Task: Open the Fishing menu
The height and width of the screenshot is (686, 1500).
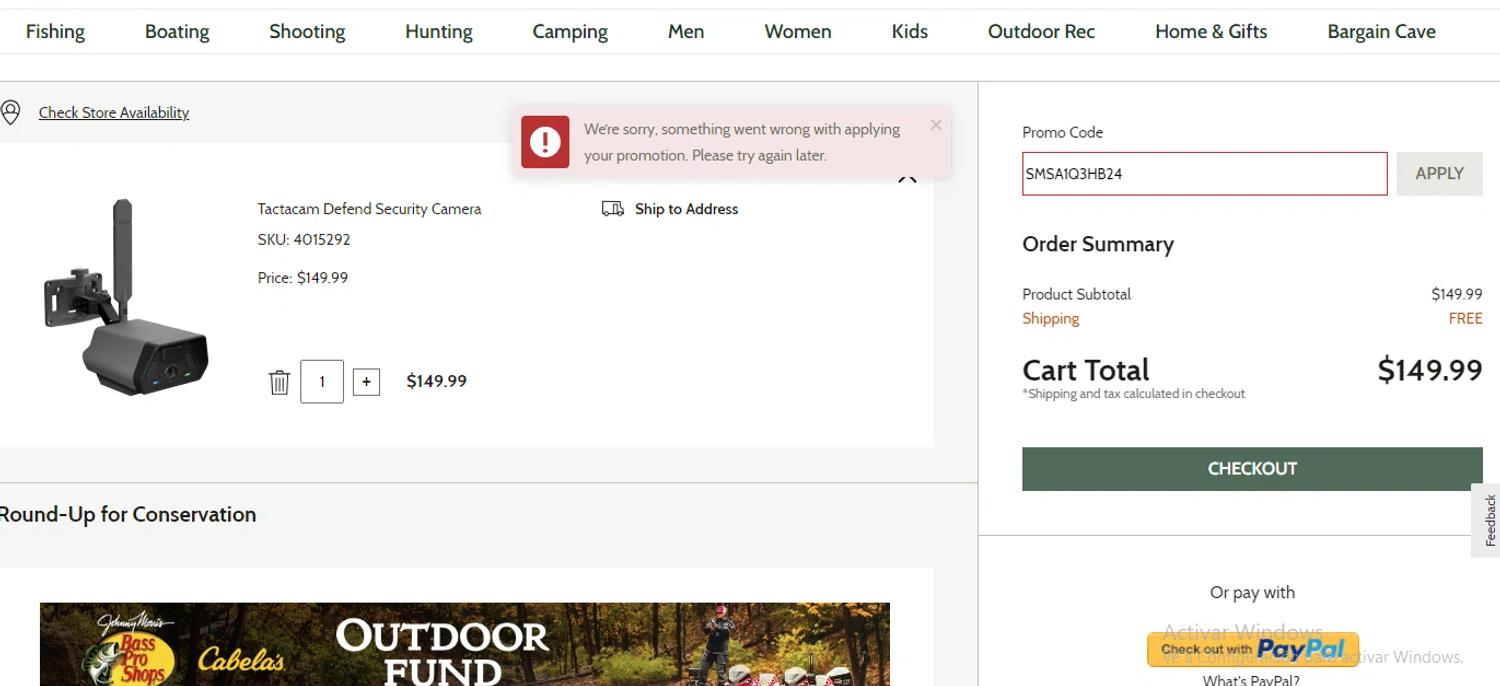Action: (55, 32)
